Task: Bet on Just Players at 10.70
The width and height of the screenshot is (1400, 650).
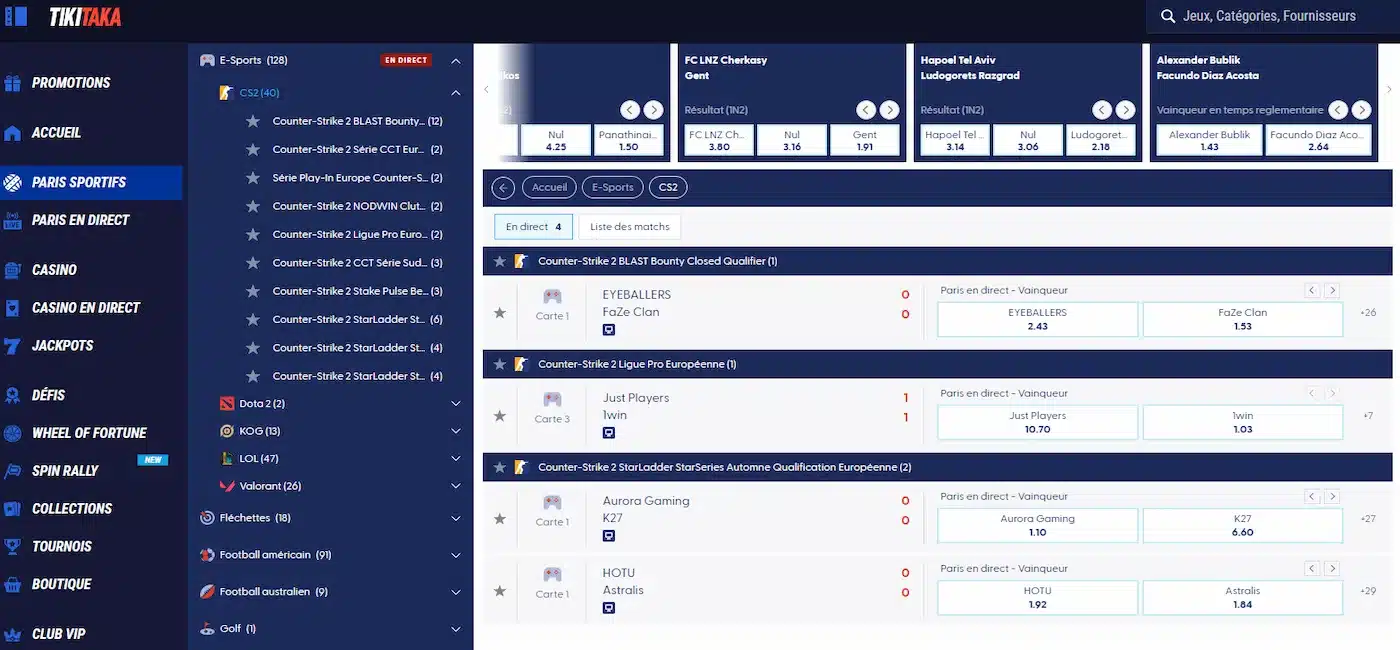Action: tap(1037, 422)
